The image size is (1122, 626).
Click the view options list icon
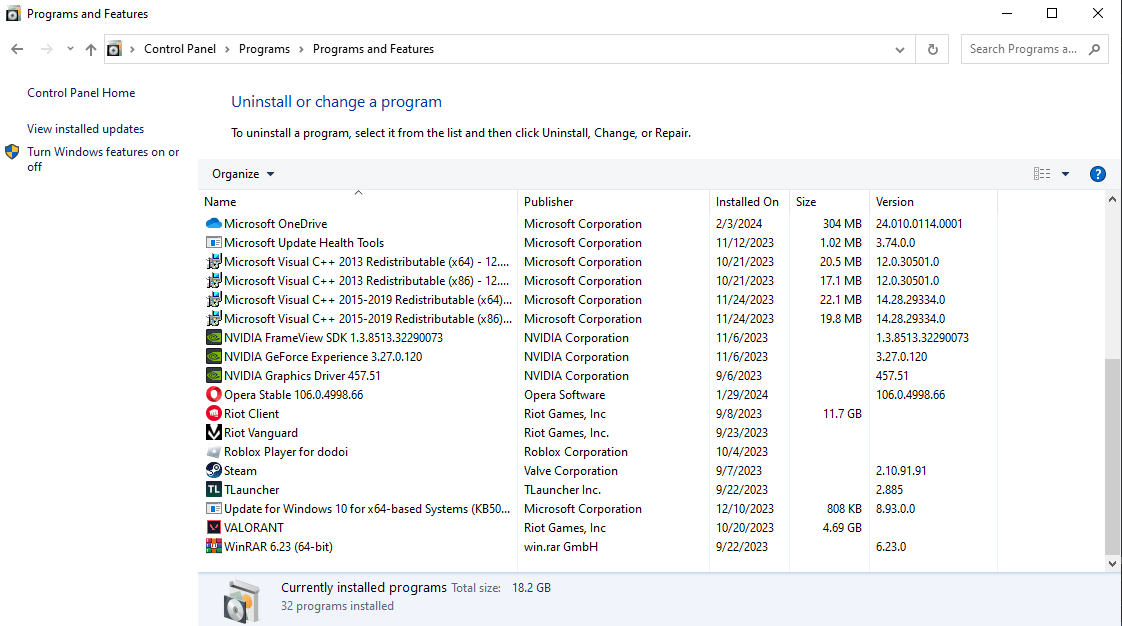(x=1042, y=174)
